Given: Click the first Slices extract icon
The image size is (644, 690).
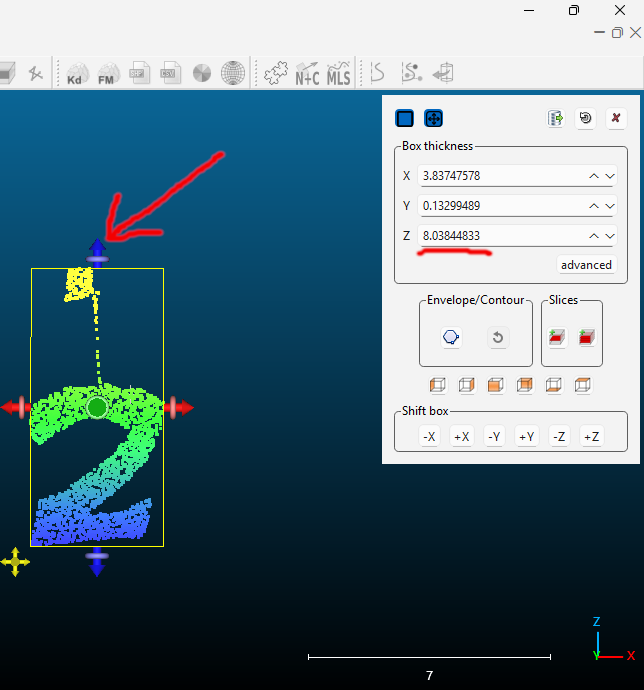Looking at the screenshot, I should (x=557, y=338).
